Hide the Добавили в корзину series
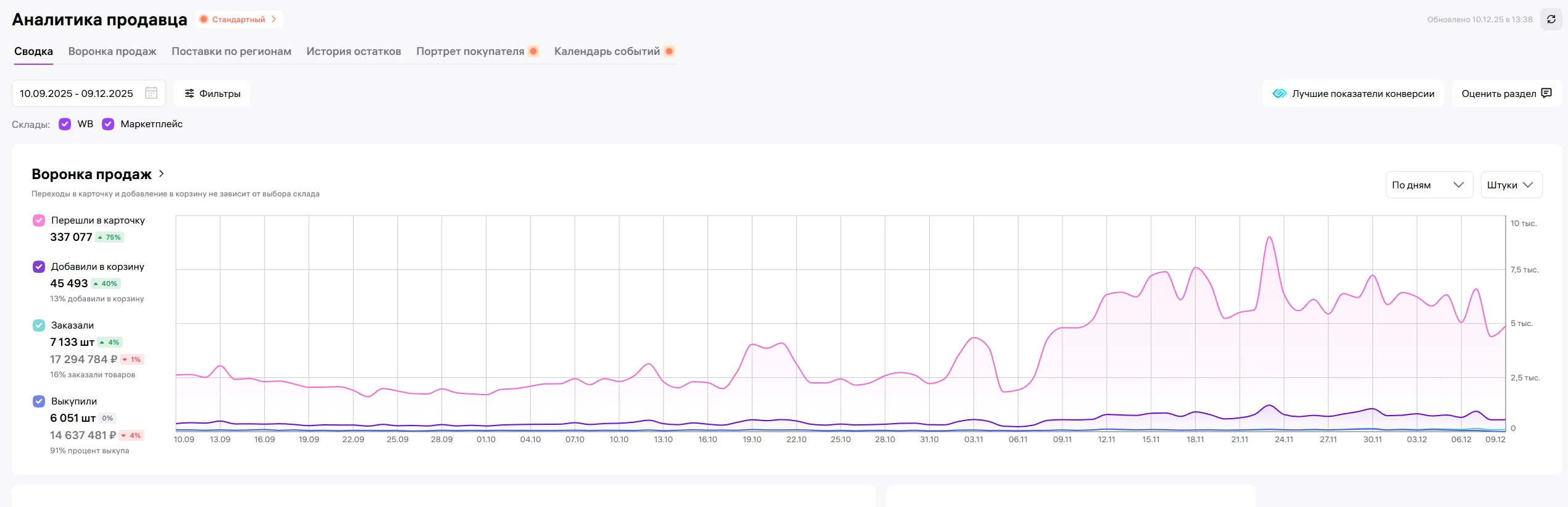The height and width of the screenshot is (507, 1568). click(39, 267)
